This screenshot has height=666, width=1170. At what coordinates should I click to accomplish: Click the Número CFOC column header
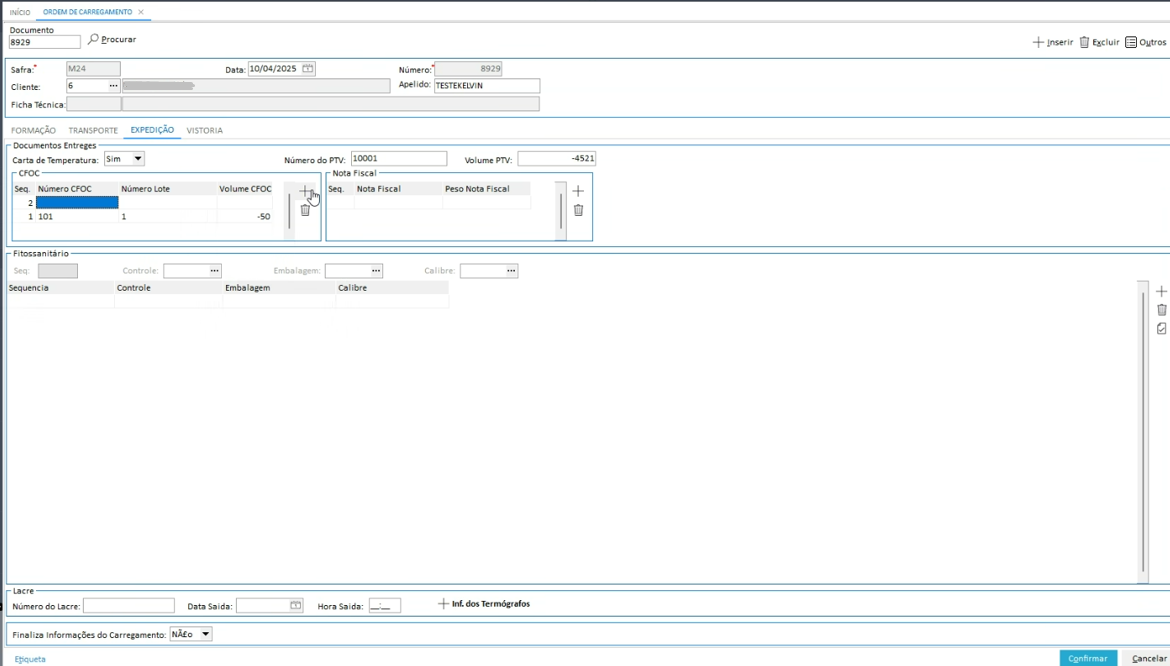[77, 189]
